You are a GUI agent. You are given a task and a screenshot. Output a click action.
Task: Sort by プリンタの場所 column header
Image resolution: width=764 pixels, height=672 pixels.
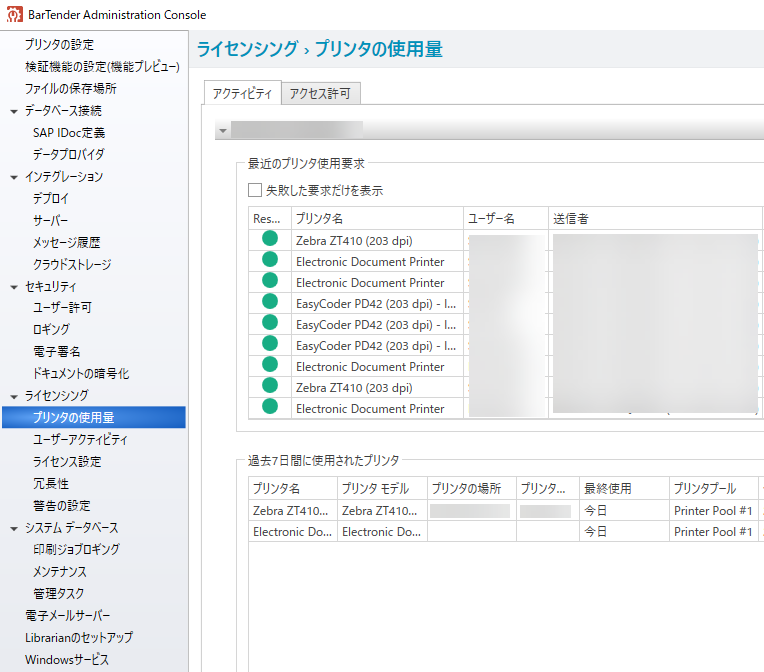(x=472, y=488)
